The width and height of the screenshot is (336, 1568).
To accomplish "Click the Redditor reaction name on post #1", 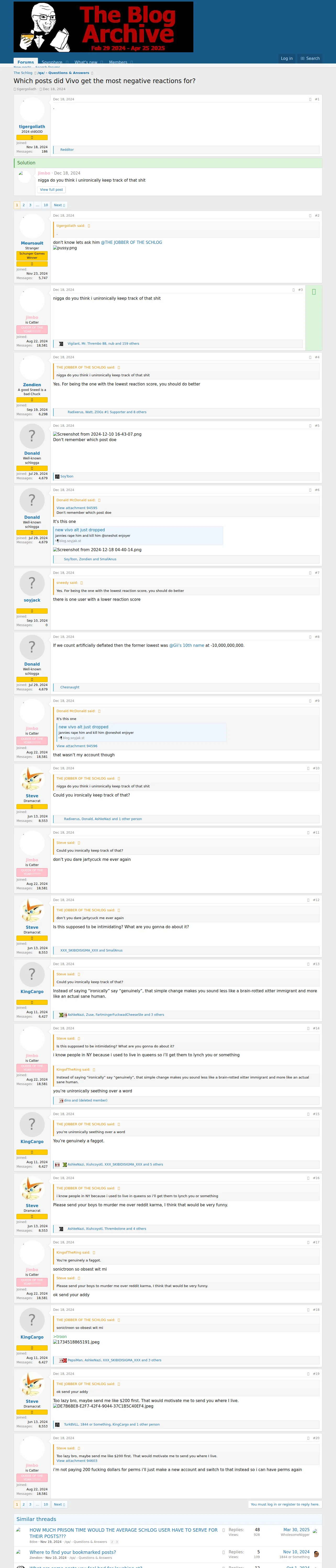I will pos(67,150).
